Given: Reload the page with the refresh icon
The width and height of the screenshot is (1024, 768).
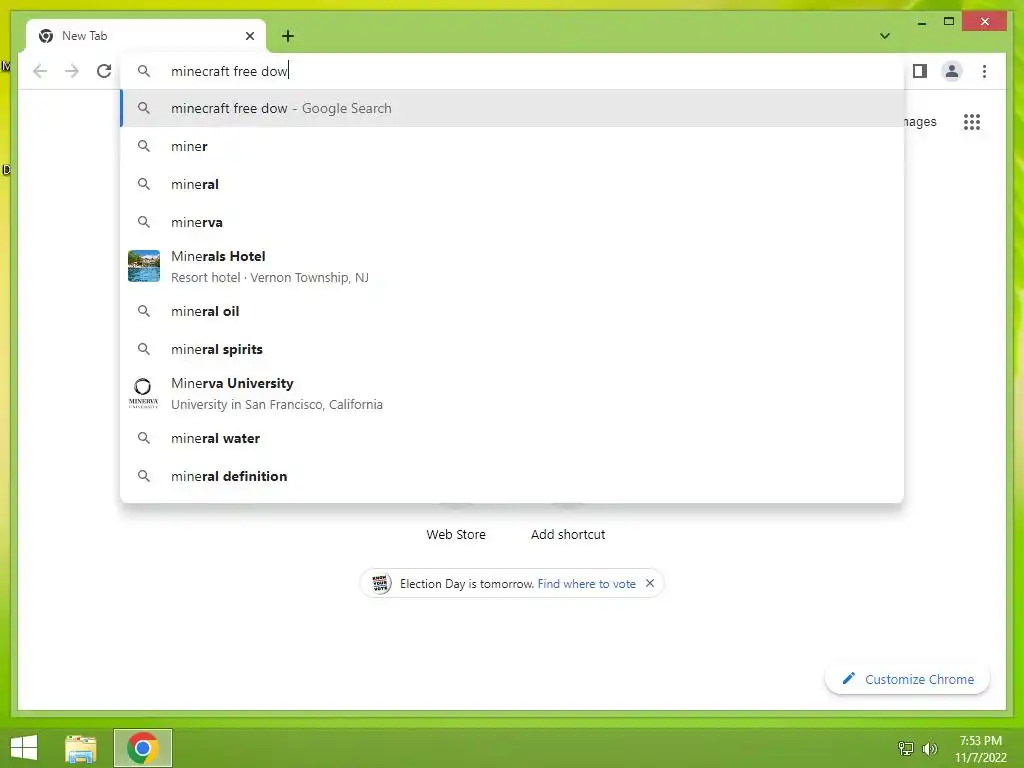Looking at the screenshot, I should click(104, 71).
